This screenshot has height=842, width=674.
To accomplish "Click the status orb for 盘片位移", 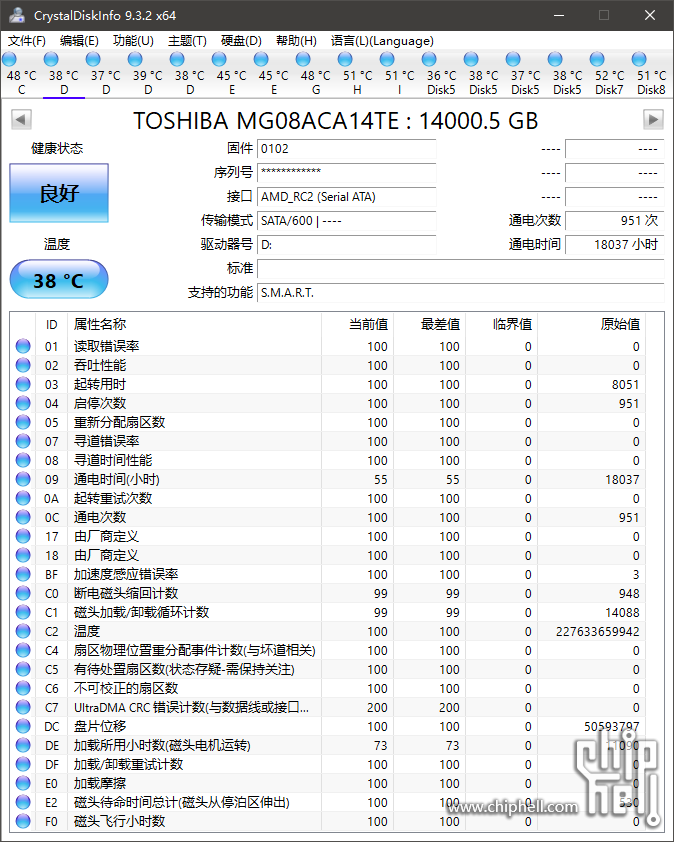I will point(23,726).
